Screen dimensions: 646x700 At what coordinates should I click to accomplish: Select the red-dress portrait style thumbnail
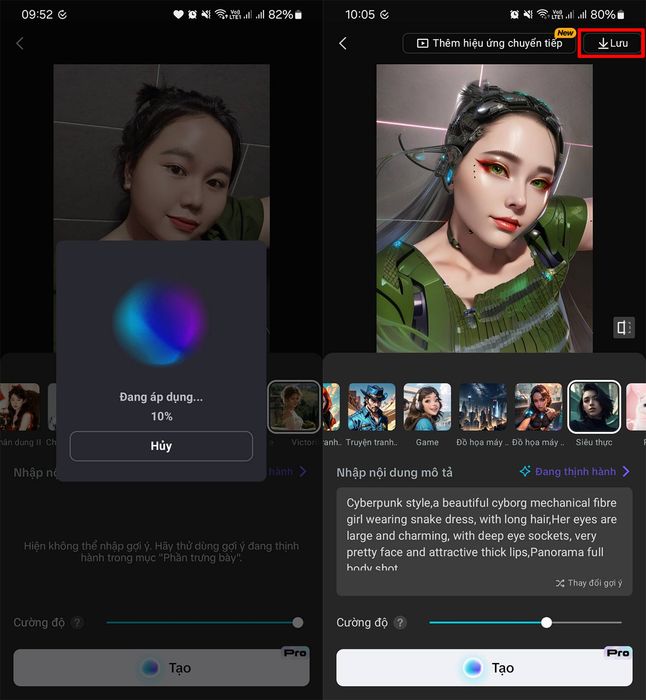[19, 407]
